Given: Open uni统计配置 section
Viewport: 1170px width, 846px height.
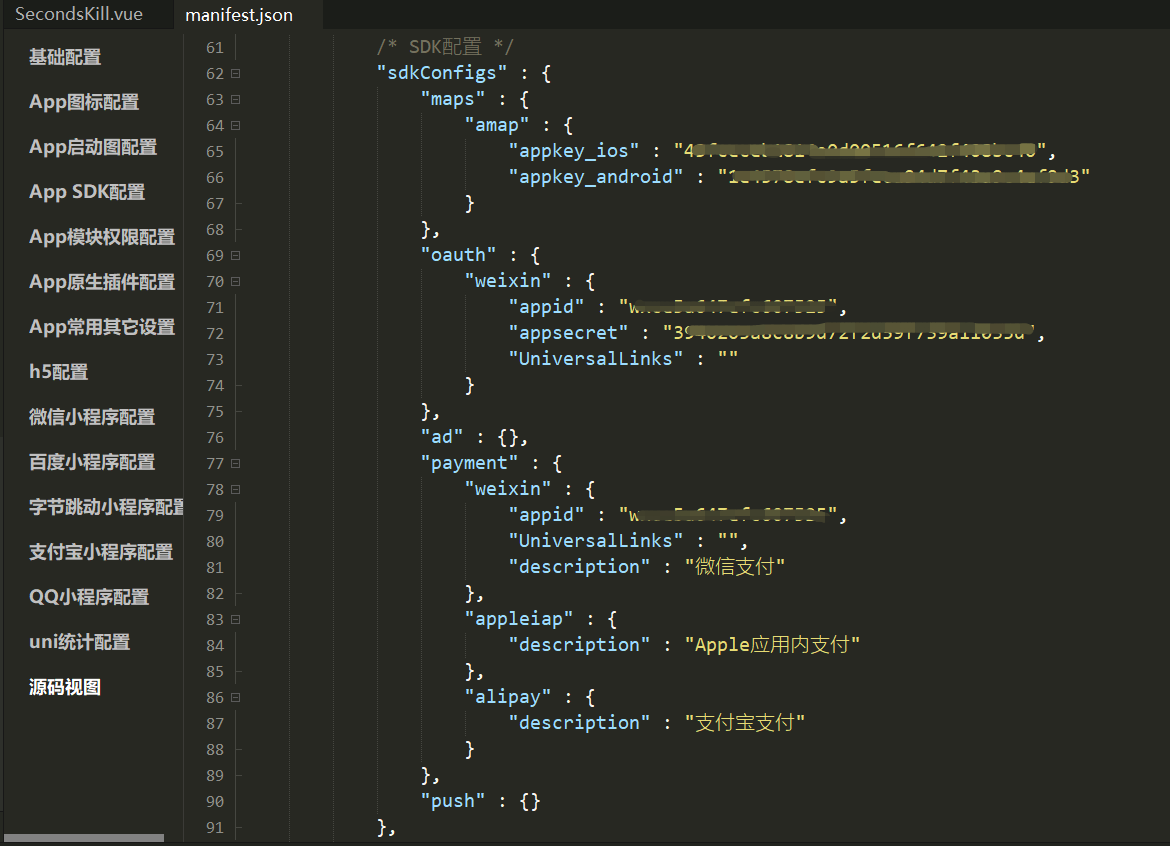Looking at the screenshot, I should pos(79,642).
